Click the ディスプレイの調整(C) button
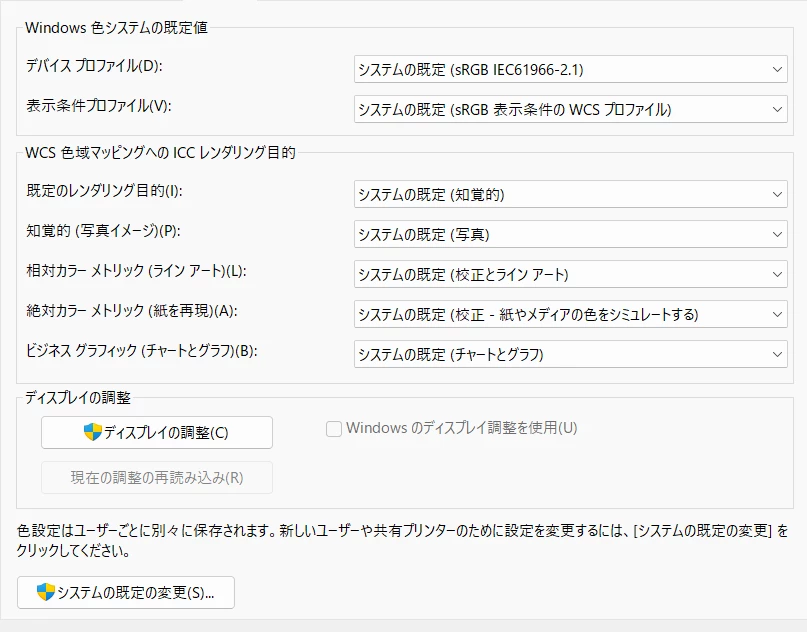The image size is (807, 632). (157, 432)
